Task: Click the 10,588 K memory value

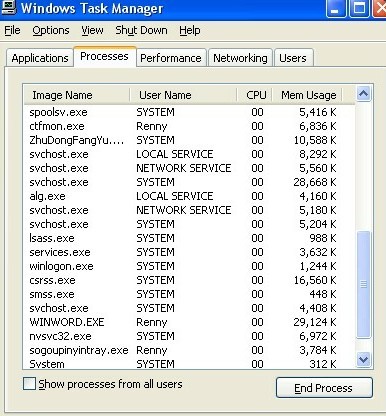Action: 315,140
